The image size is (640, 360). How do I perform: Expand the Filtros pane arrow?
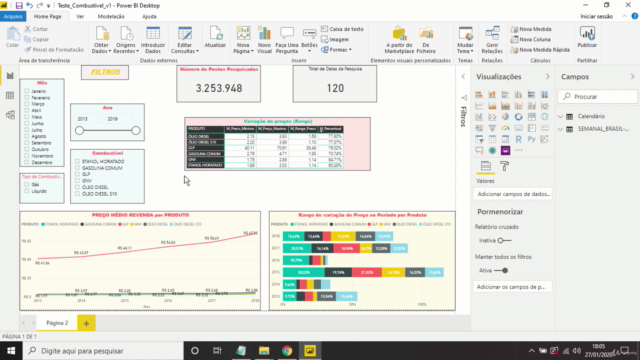pyautogui.click(x=463, y=76)
